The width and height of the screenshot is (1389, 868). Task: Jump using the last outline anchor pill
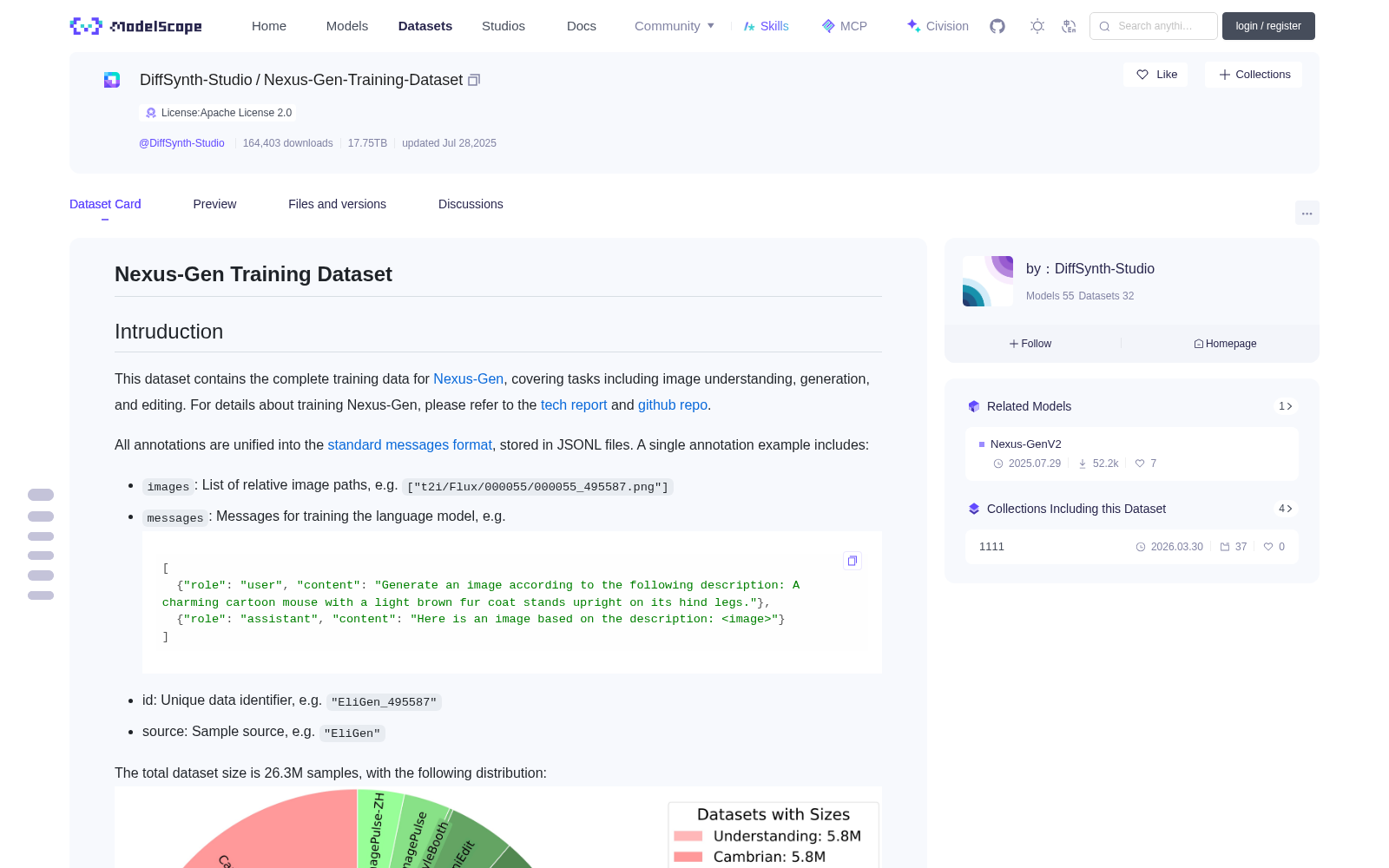point(41,595)
